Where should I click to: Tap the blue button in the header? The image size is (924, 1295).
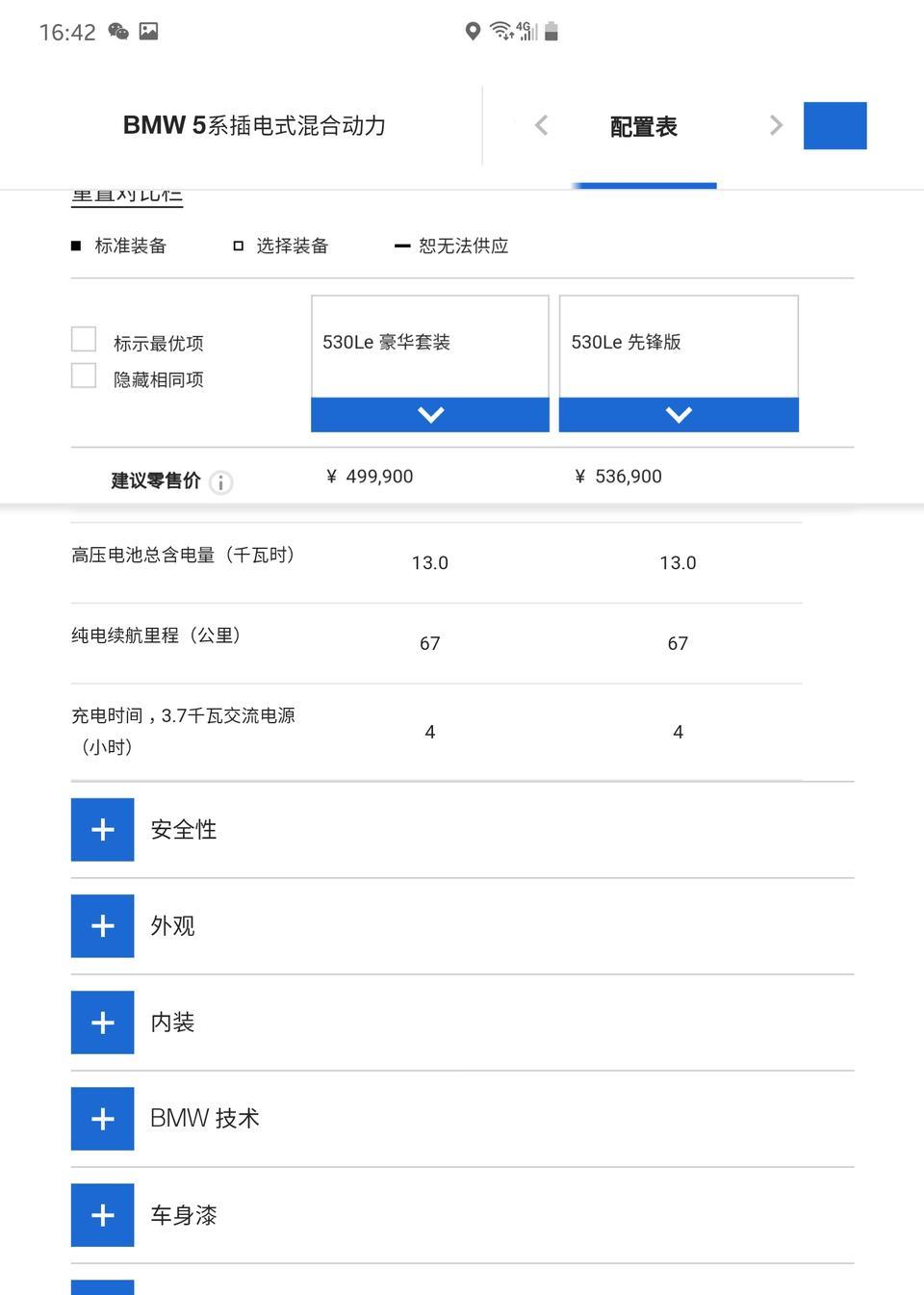[x=834, y=125]
